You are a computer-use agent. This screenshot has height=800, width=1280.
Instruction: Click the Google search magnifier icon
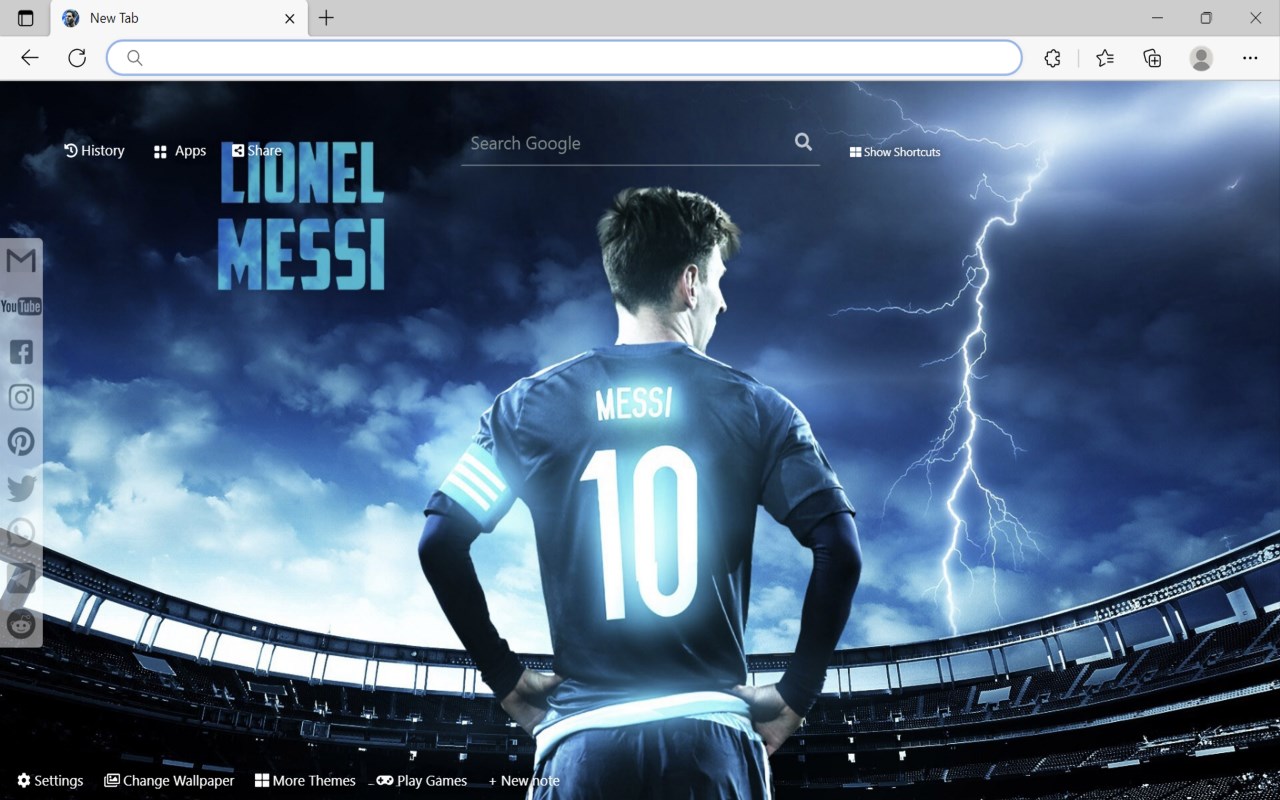click(803, 142)
